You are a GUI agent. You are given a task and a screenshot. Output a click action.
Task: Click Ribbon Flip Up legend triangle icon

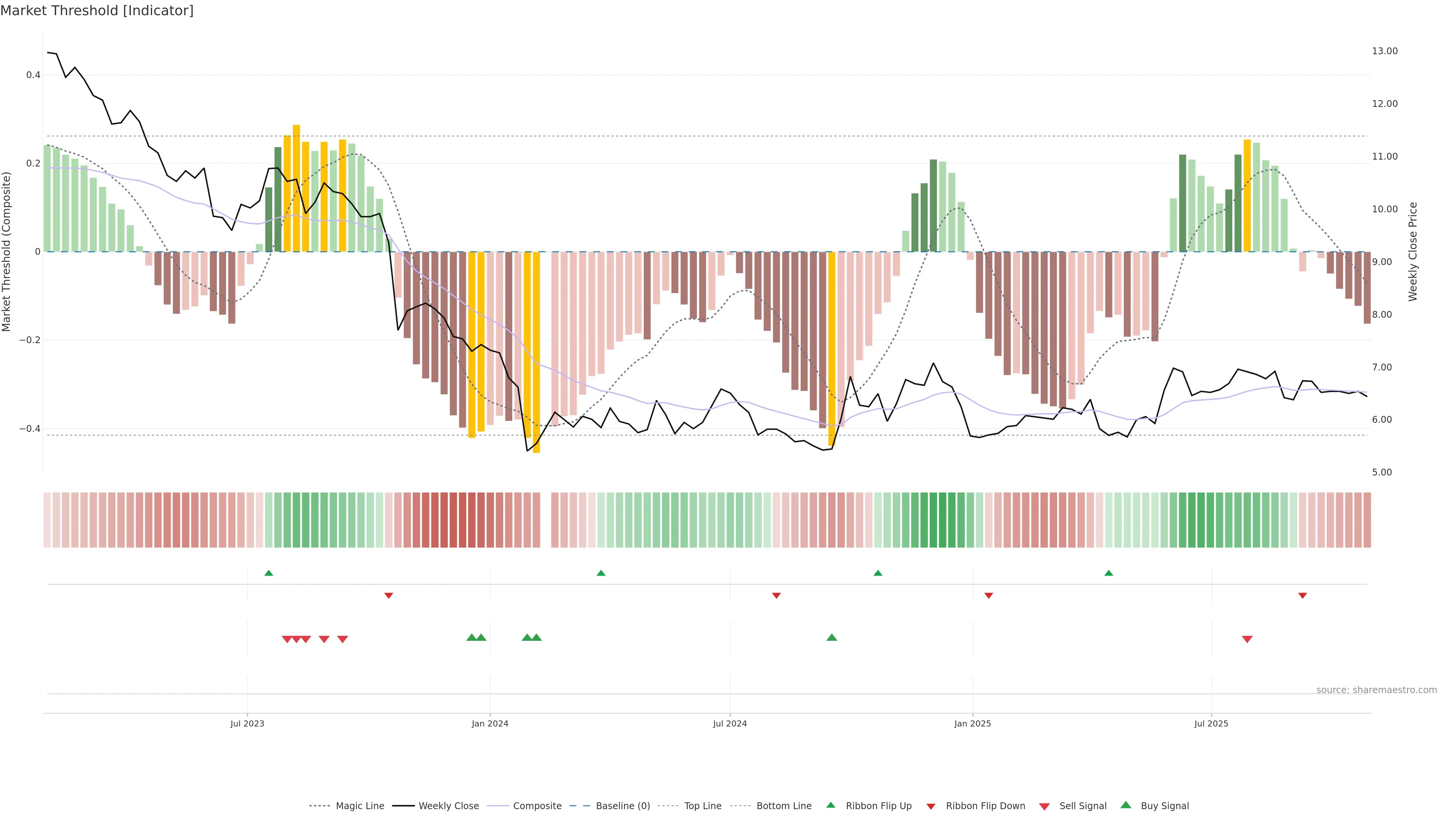tap(830, 805)
